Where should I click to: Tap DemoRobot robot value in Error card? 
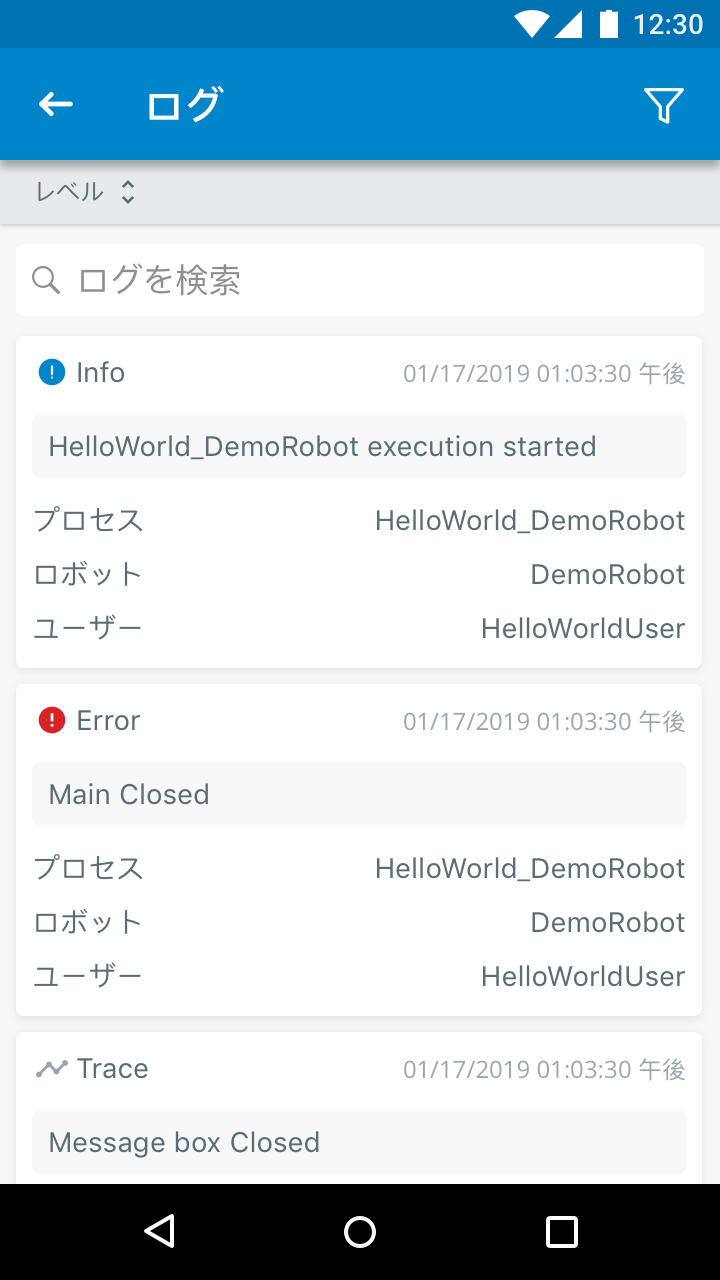[x=608, y=922]
